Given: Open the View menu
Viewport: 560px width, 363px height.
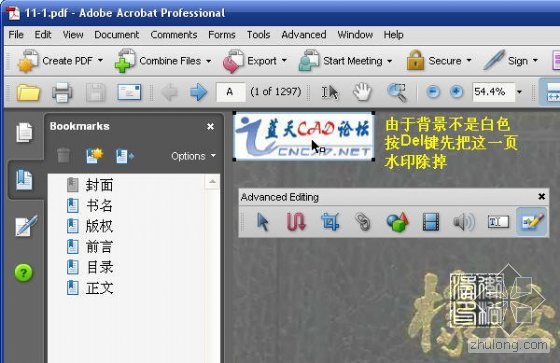Looking at the screenshot, I should point(73,35).
